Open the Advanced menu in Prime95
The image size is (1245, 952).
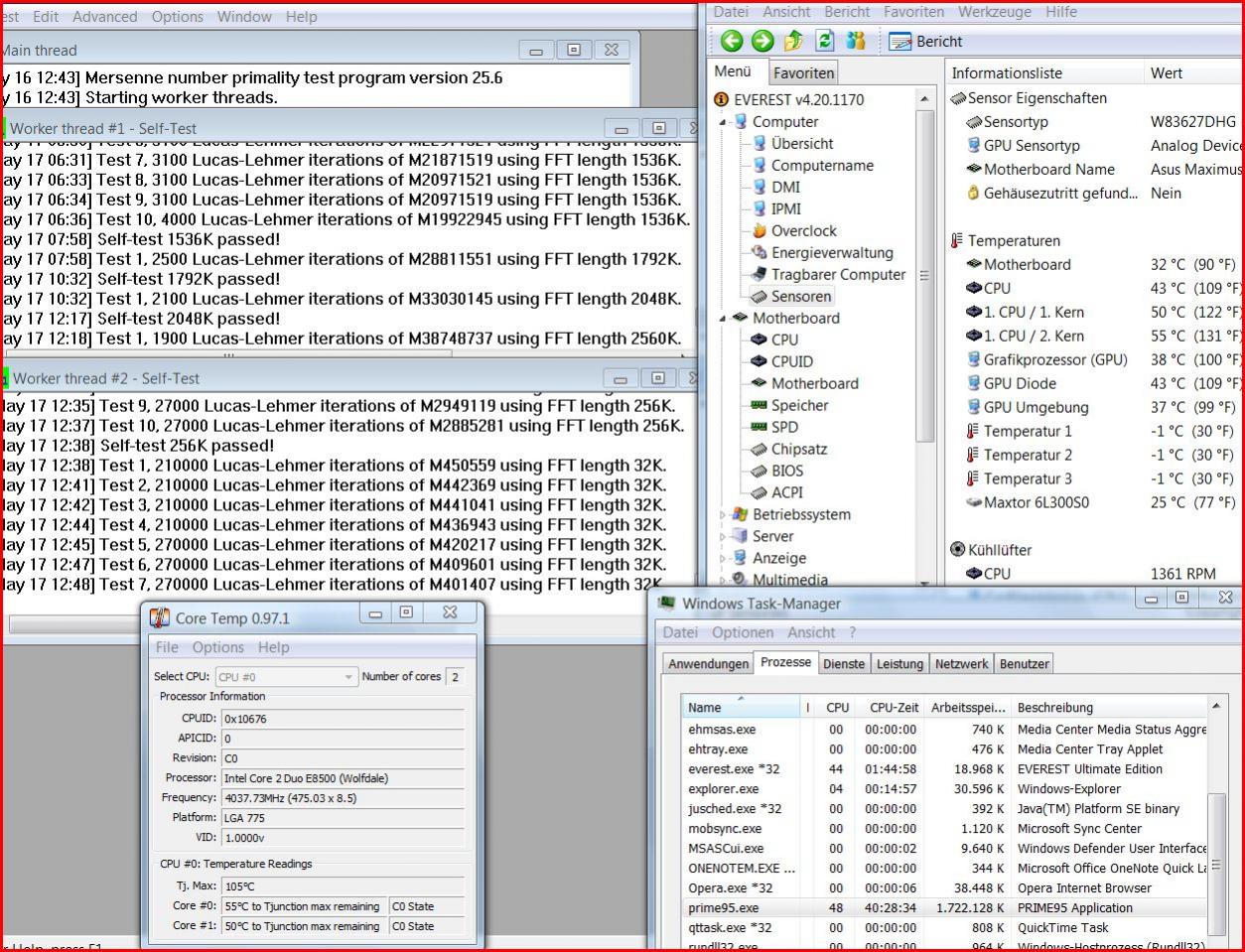tap(104, 17)
